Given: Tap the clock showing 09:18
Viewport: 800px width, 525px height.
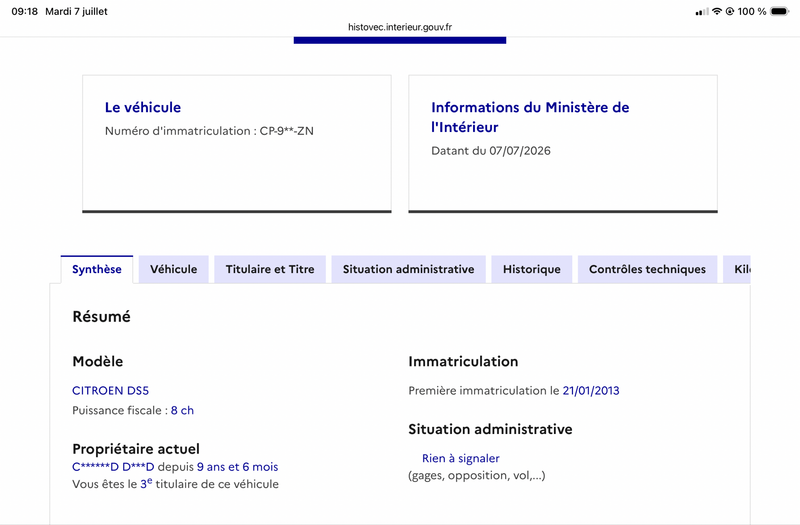Looking at the screenshot, I should click(24, 11).
